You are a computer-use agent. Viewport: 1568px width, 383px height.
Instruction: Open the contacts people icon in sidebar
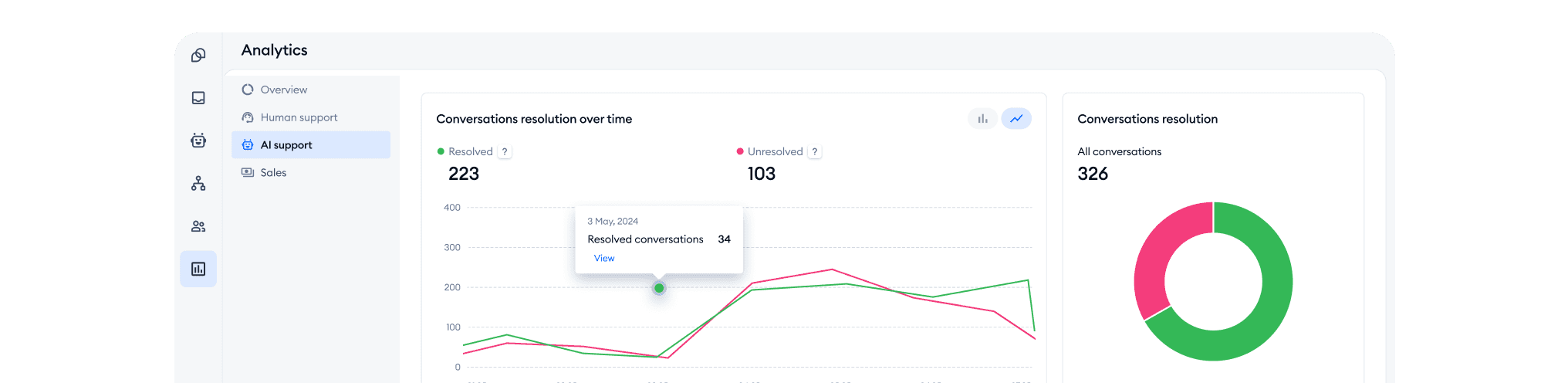point(198,226)
